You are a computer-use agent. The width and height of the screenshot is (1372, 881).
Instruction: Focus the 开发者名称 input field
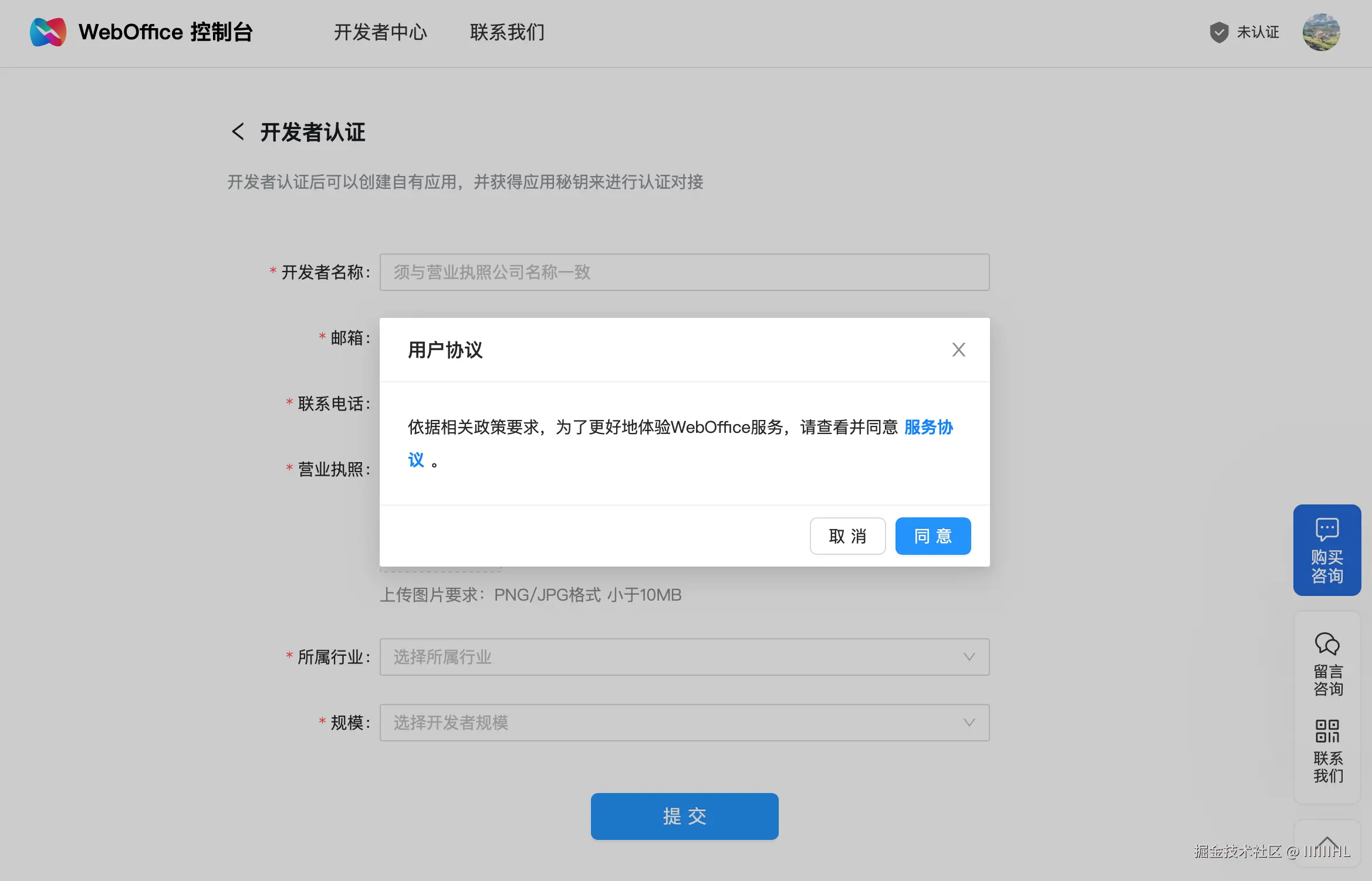pyautogui.click(x=684, y=272)
